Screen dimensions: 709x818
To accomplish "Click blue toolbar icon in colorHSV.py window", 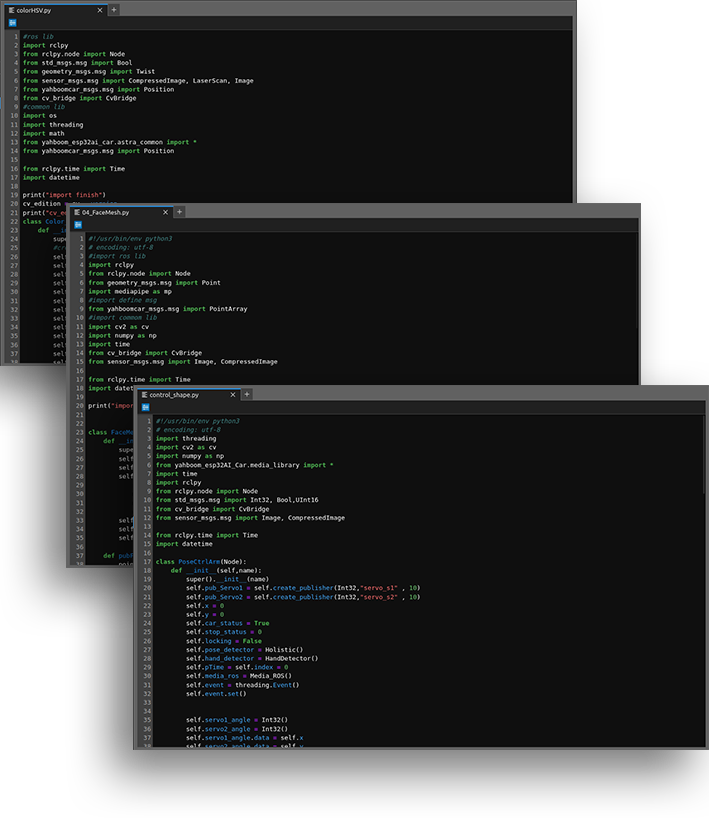I will click(x=13, y=22).
